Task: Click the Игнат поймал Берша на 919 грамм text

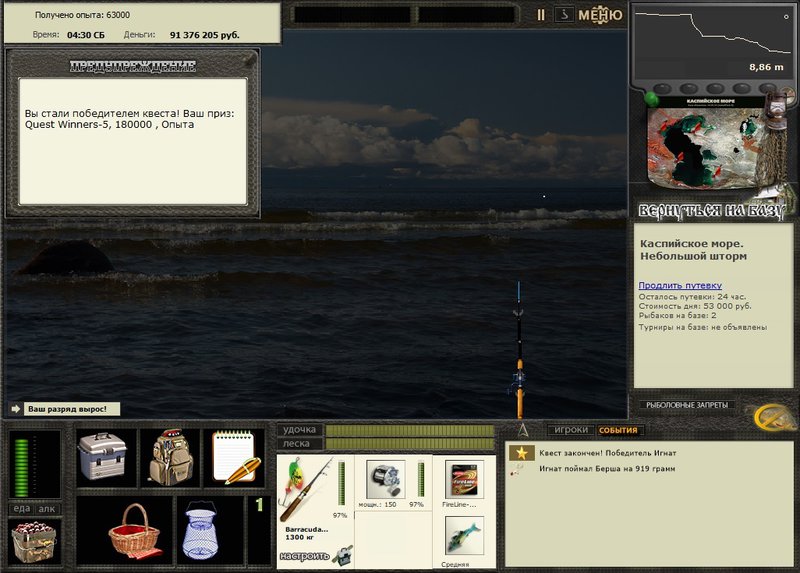Action: point(607,468)
